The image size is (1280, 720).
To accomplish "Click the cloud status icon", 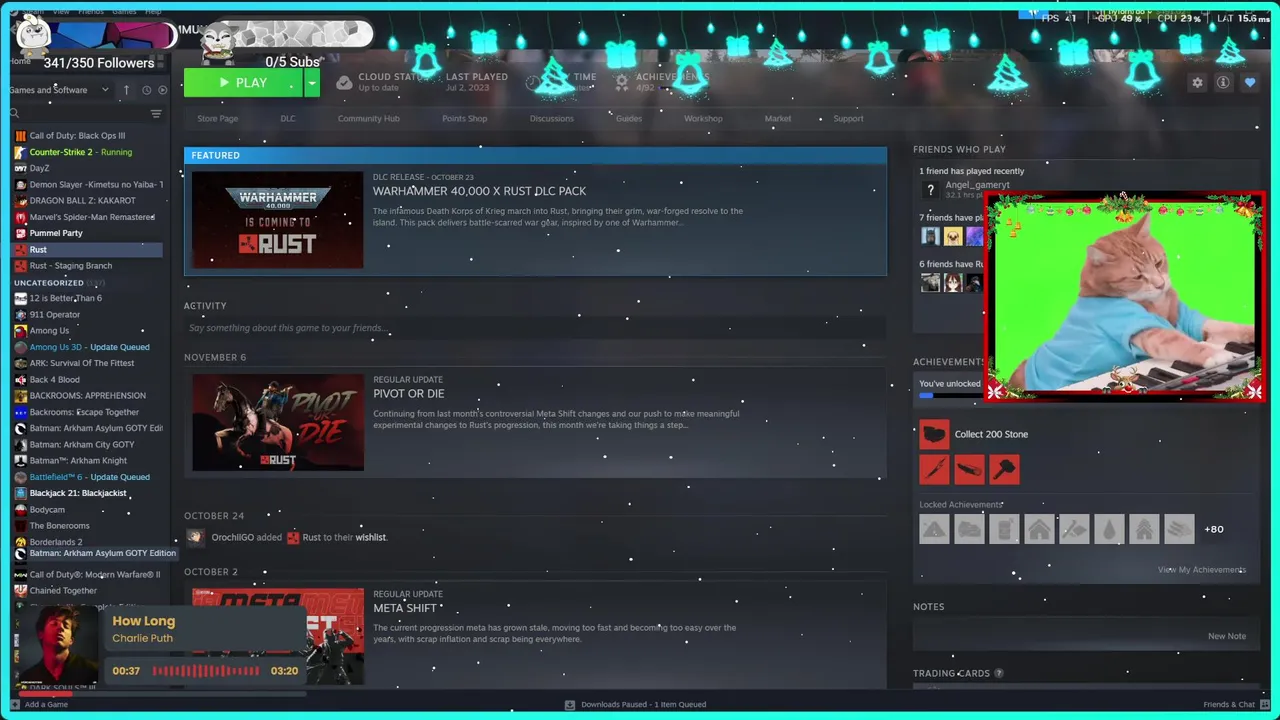I will (344, 83).
